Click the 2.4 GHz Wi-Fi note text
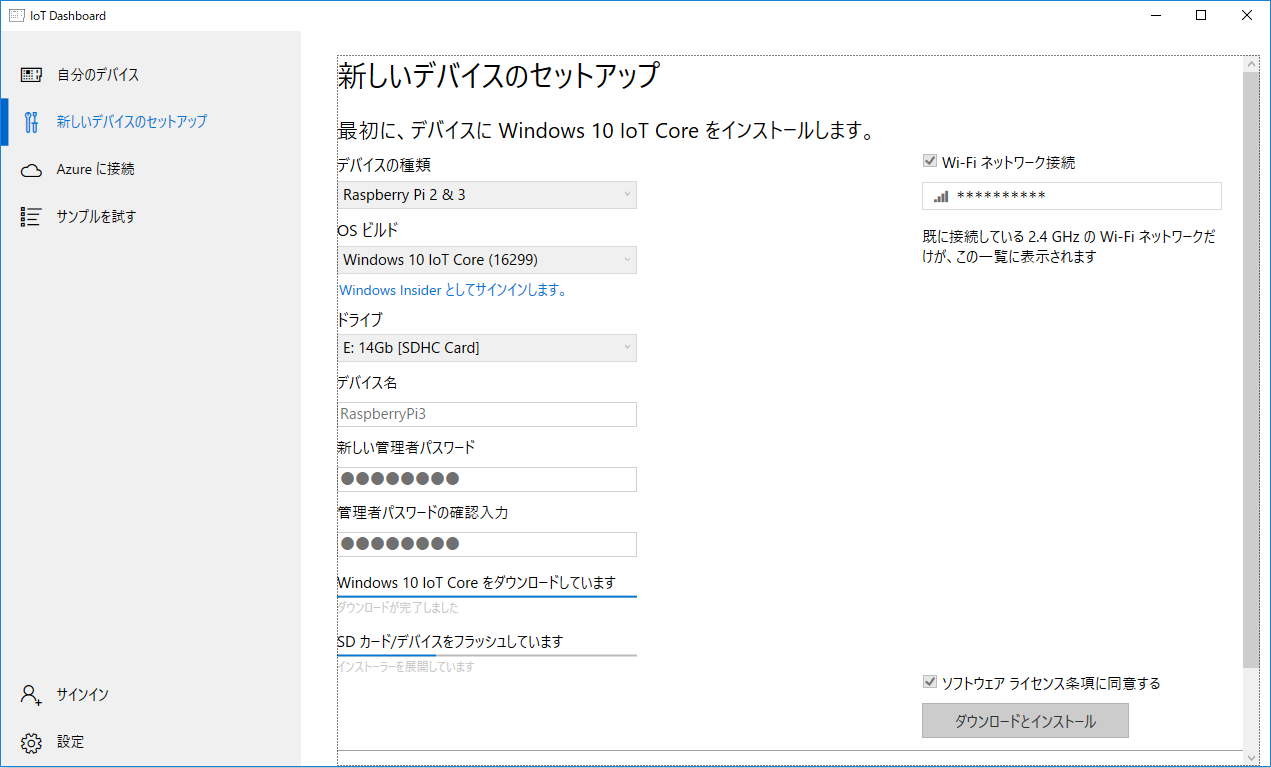Viewport: 1271px width, 768px height. pyautogui.click(x=1069, y=247)
